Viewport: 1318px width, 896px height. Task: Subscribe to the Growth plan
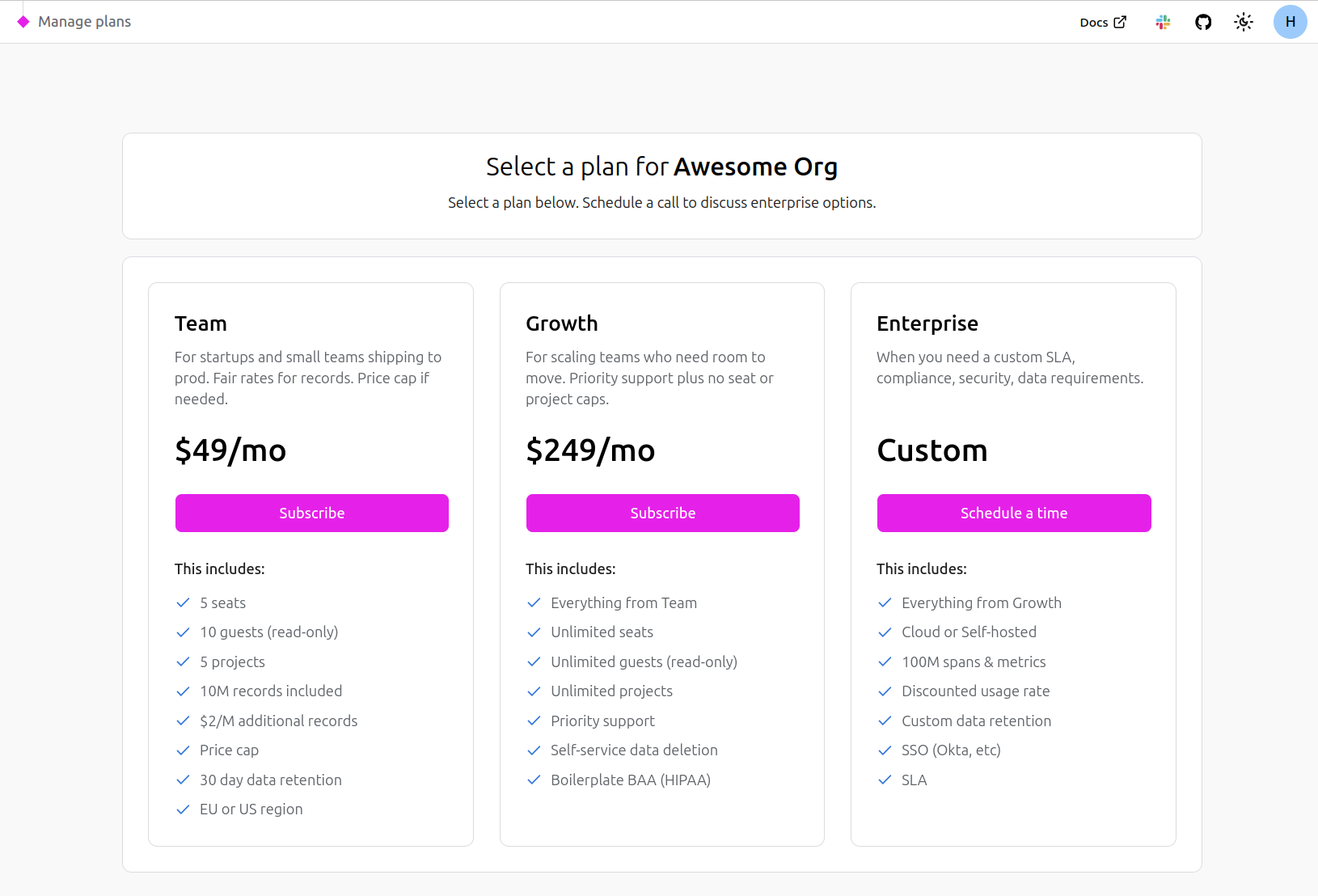click(662, 513)
